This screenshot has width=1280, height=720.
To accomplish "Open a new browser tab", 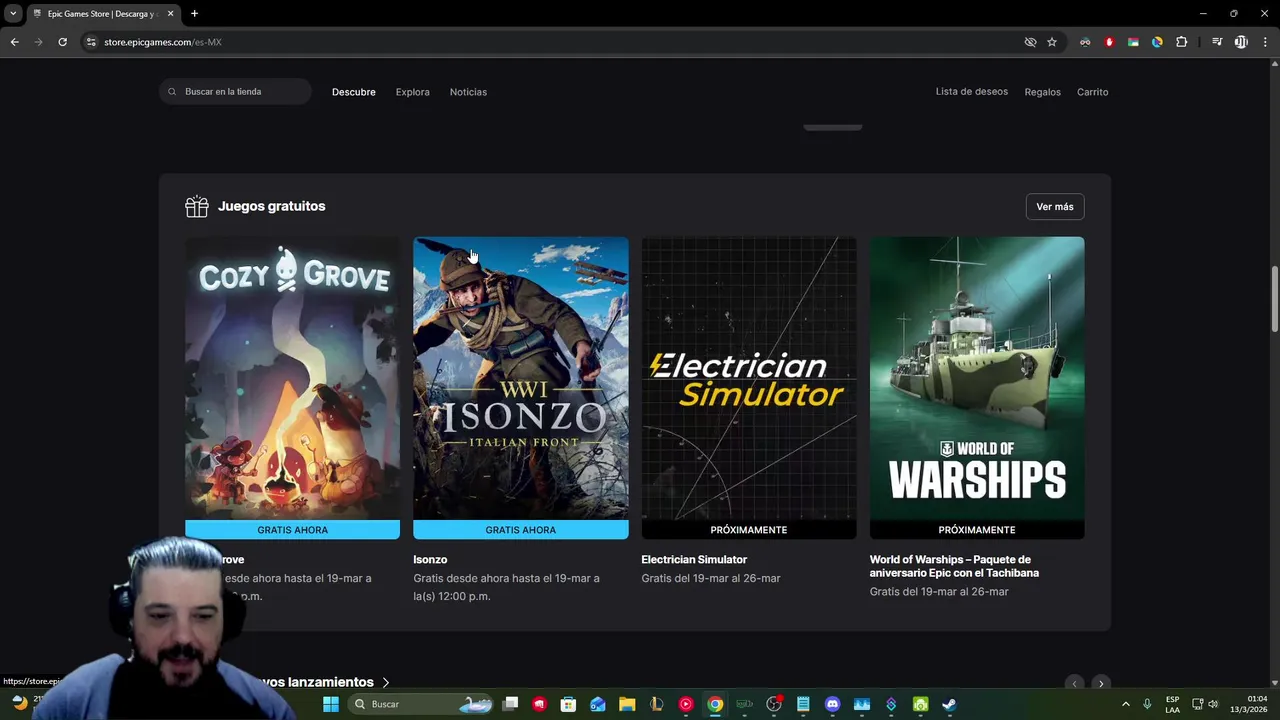I will coord(194,14).
